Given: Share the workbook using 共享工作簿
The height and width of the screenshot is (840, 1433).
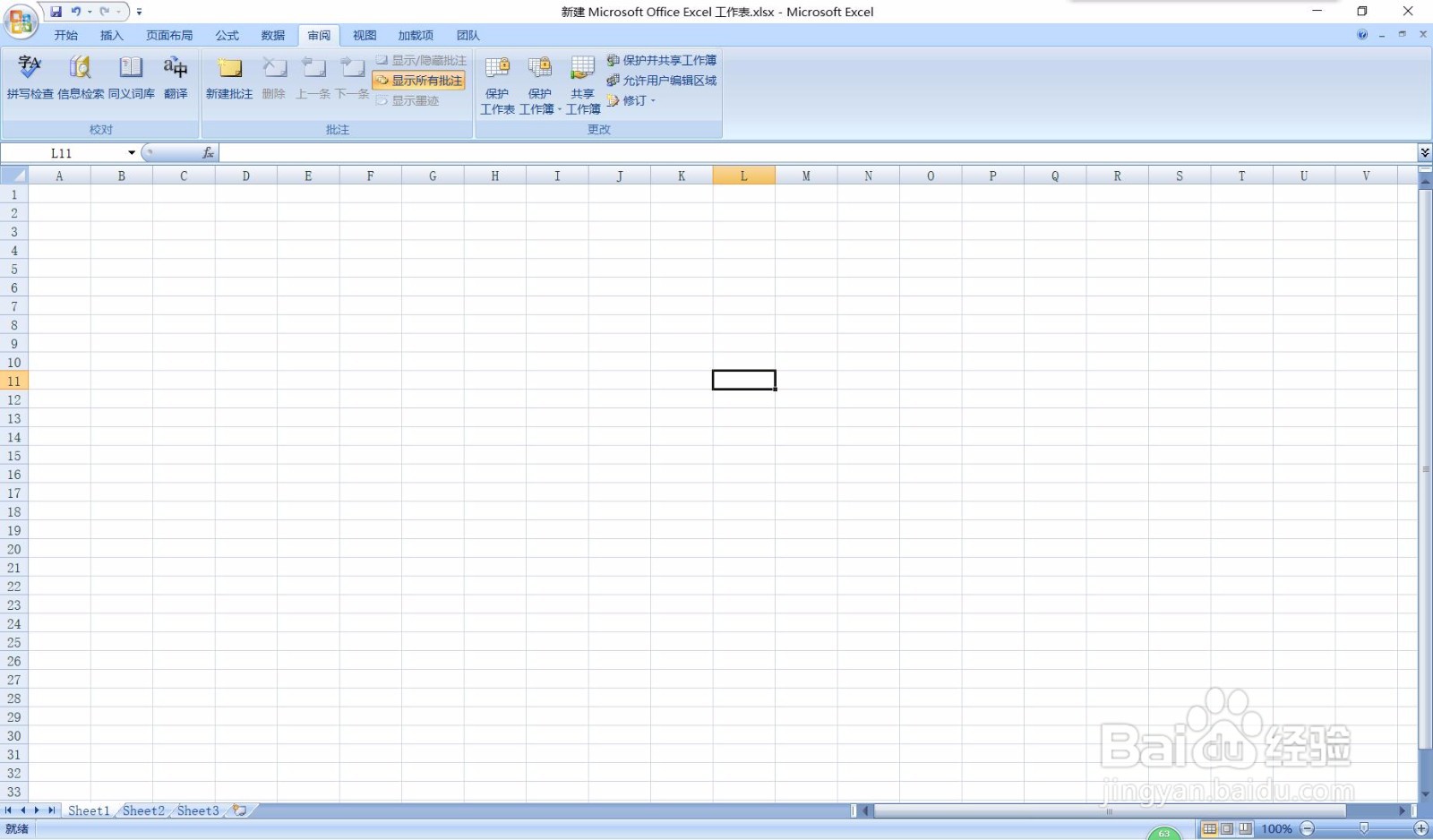Looking at the screenshot, I should tap(582, 82).
